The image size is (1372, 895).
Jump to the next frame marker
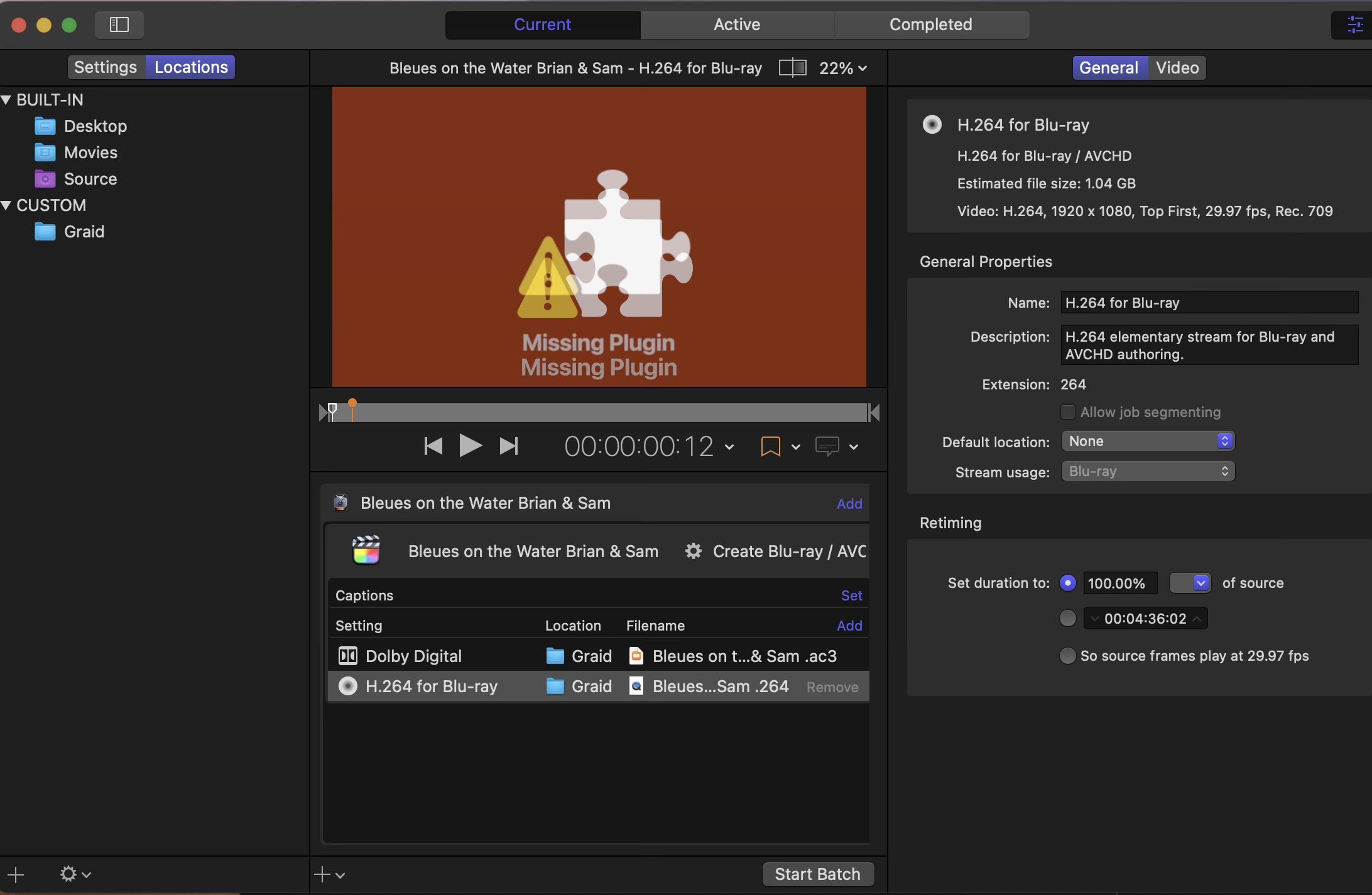(509, 447)
